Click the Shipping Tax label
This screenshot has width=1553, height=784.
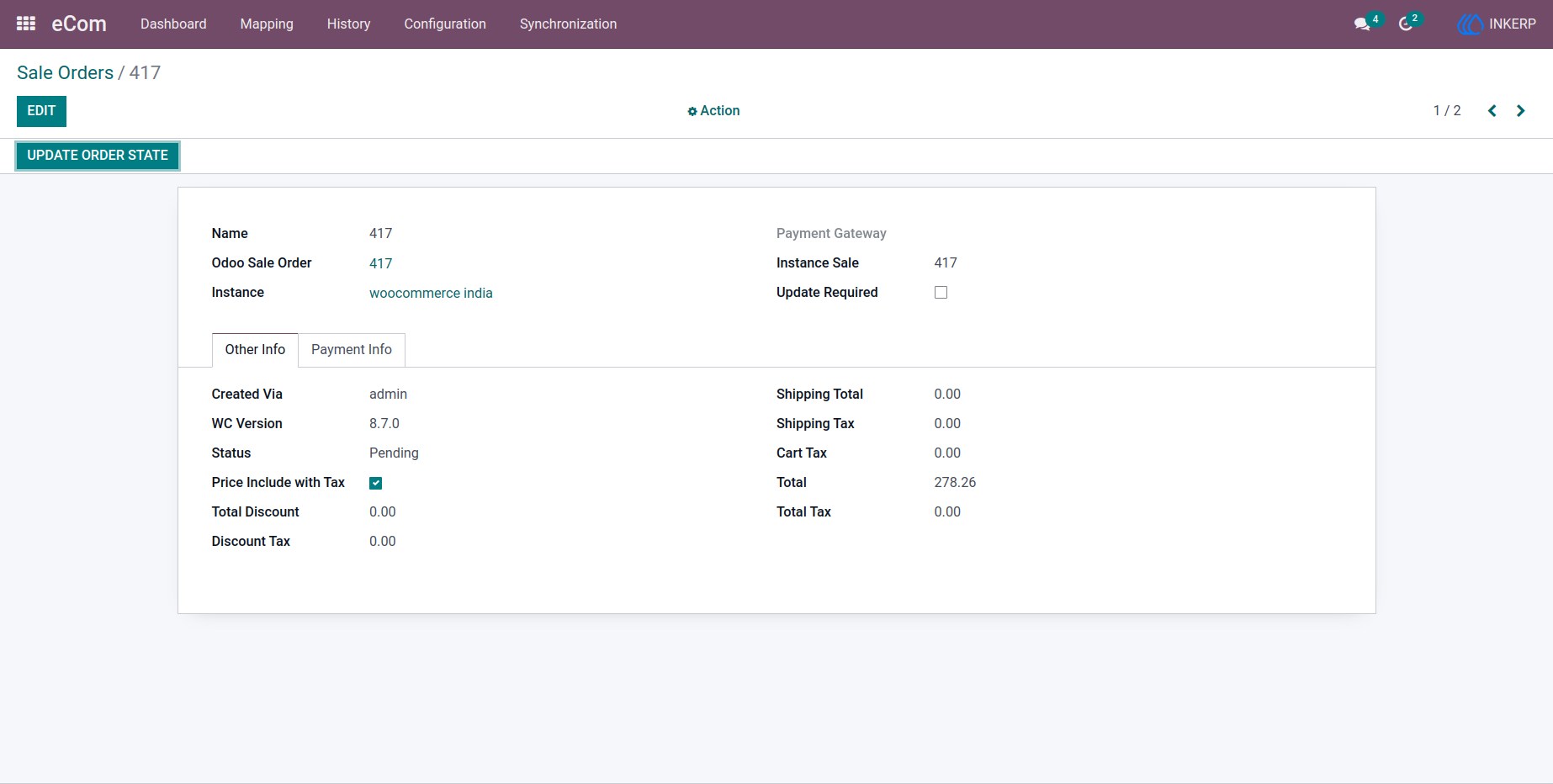pyautogui.click(x=815, y=424)
